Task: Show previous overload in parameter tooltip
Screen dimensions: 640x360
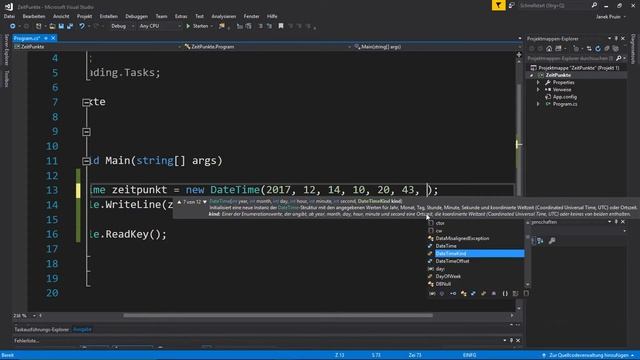Action: pos(179,202)
